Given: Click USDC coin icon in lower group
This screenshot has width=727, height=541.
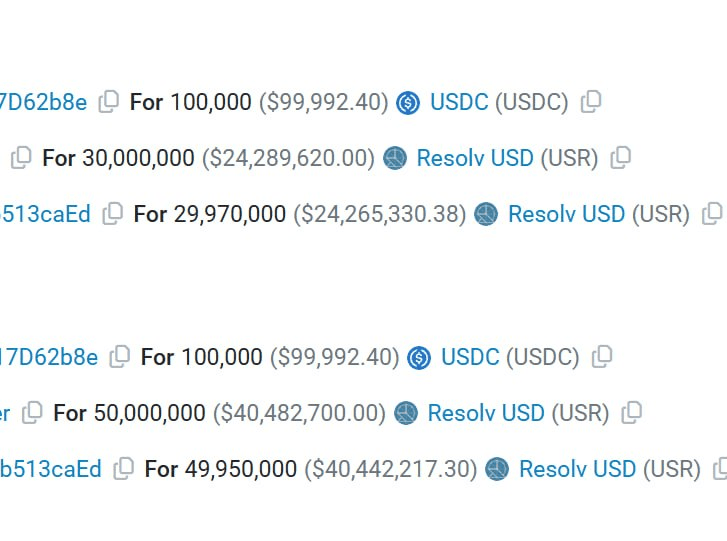Looking at the screenshot, I should click(419, 357).
